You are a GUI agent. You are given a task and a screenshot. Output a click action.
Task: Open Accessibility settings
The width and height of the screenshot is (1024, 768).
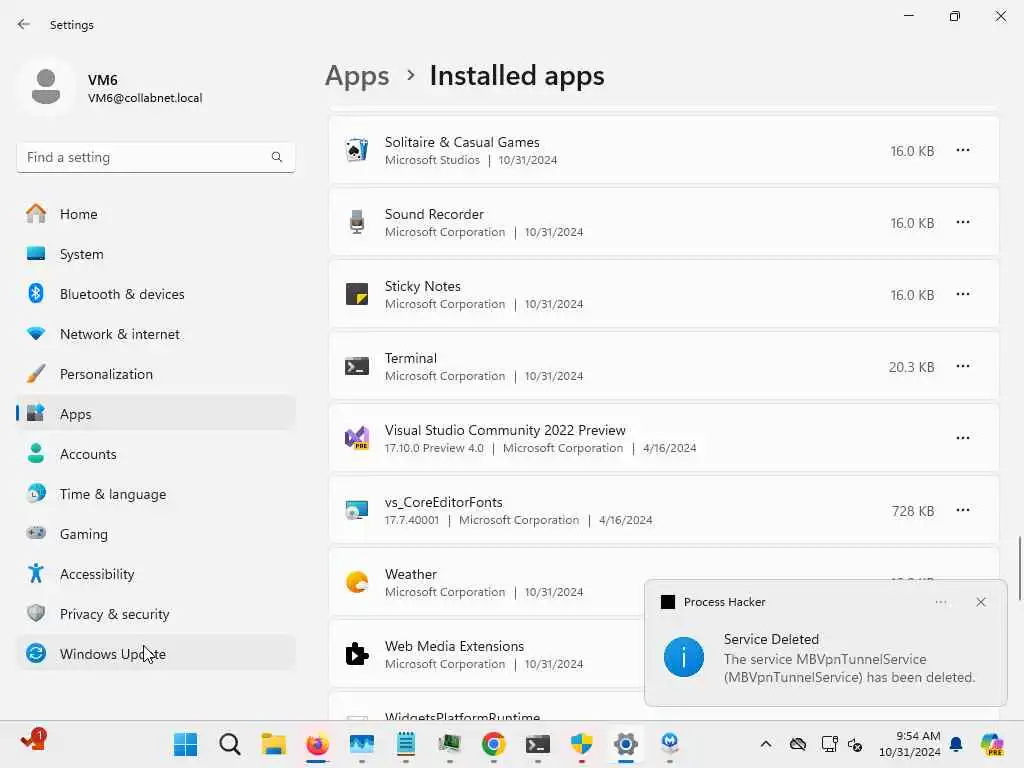coord(156,574)
